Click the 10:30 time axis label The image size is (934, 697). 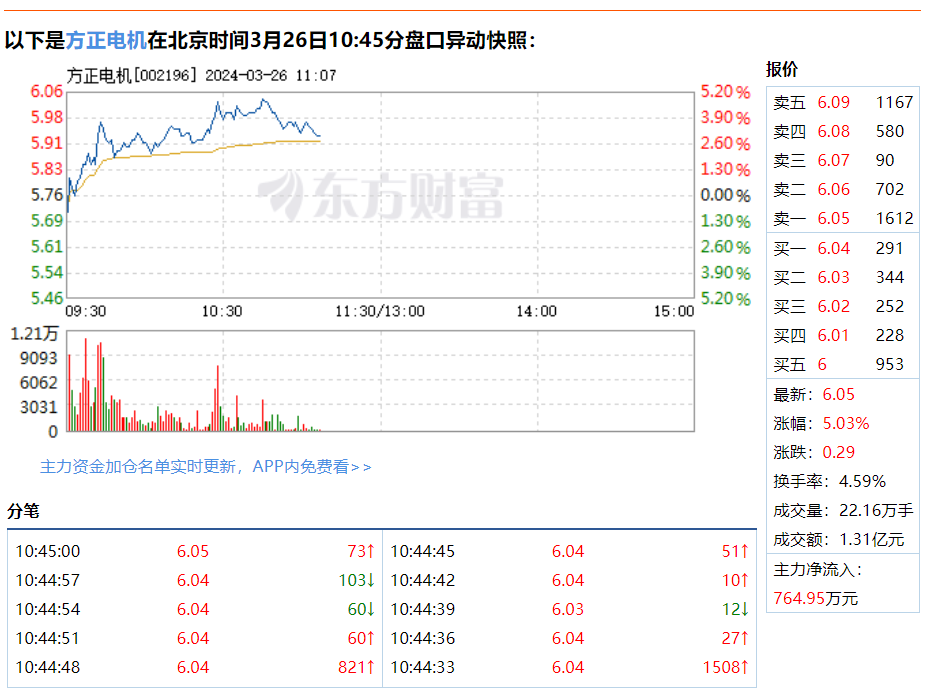[222, 311]
